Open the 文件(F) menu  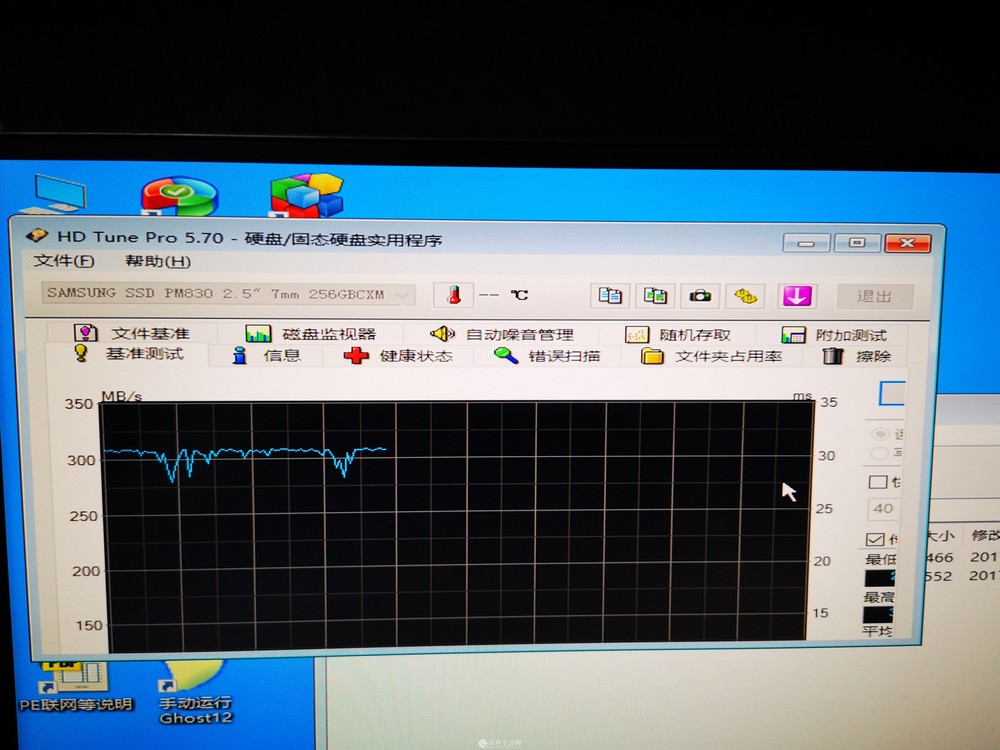(x=64, y=261)
